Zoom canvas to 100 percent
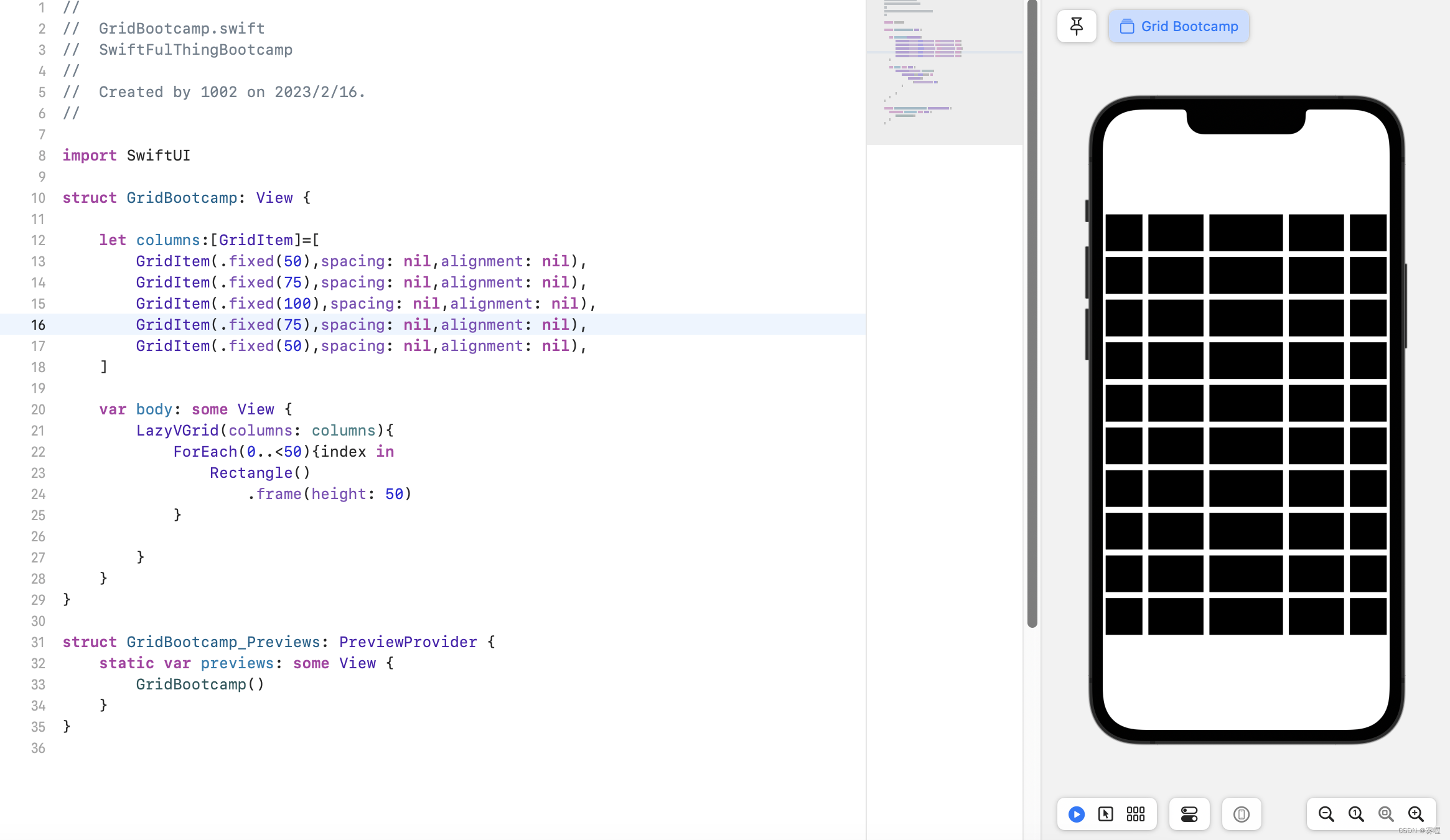 click(1356, 814)
